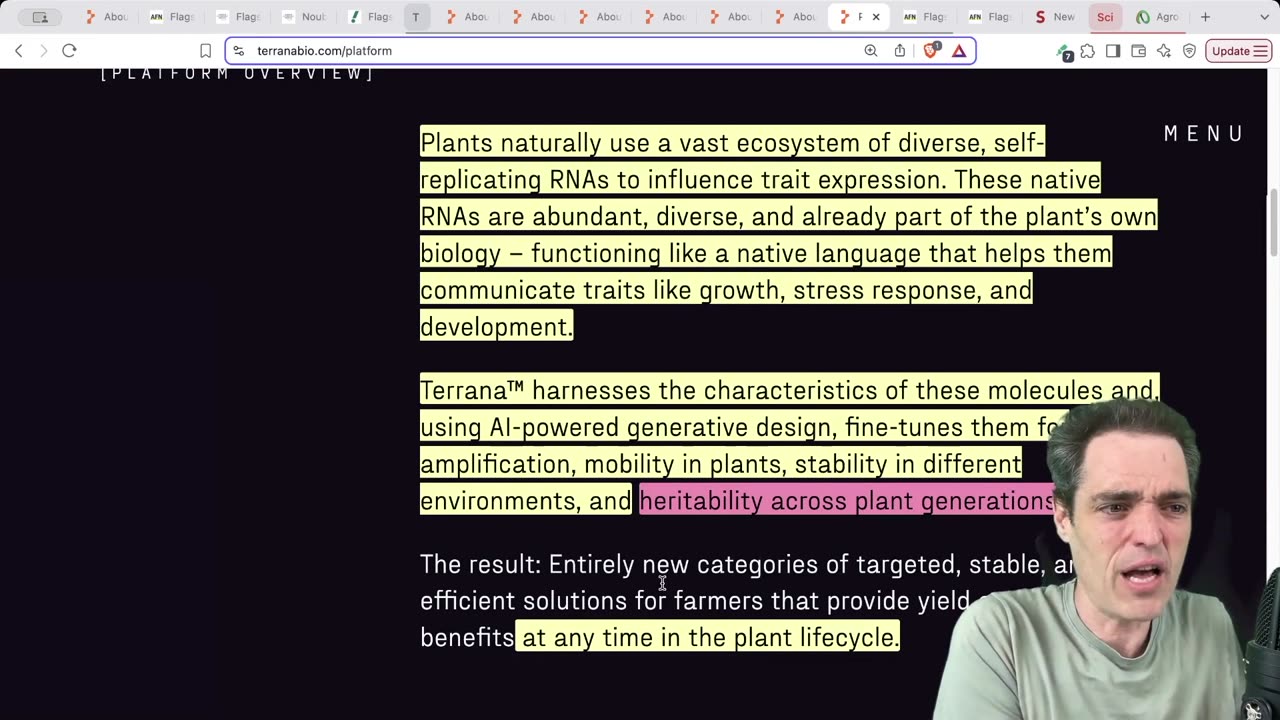The height and width of the screenshot is (720, 1280).
Task: Click highlighted "at any time in the plant lifecycle."
Action: pos(710,638)
